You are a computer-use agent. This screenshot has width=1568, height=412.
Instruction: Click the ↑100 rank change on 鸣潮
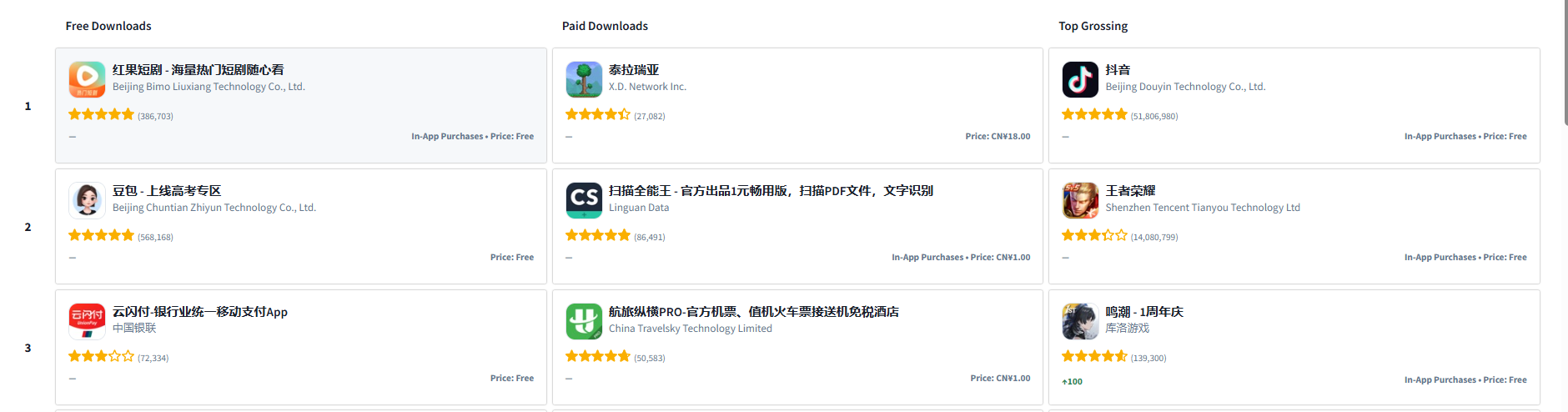click(1072, 382)
